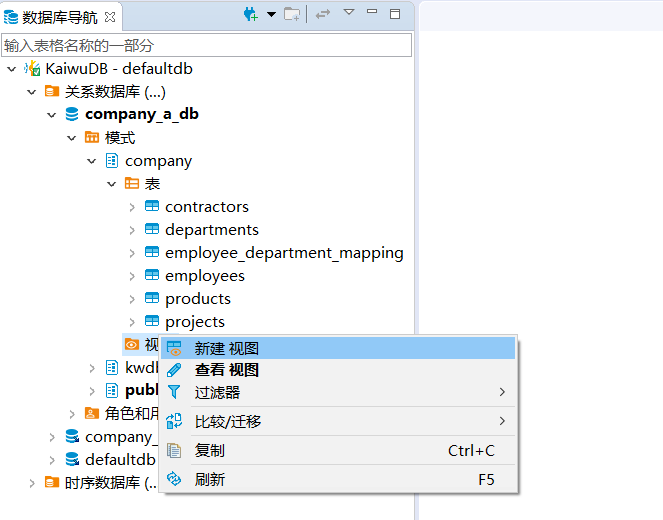Expand the employees table node
Viewport: 663px width, 520px height.
(132, 276)
